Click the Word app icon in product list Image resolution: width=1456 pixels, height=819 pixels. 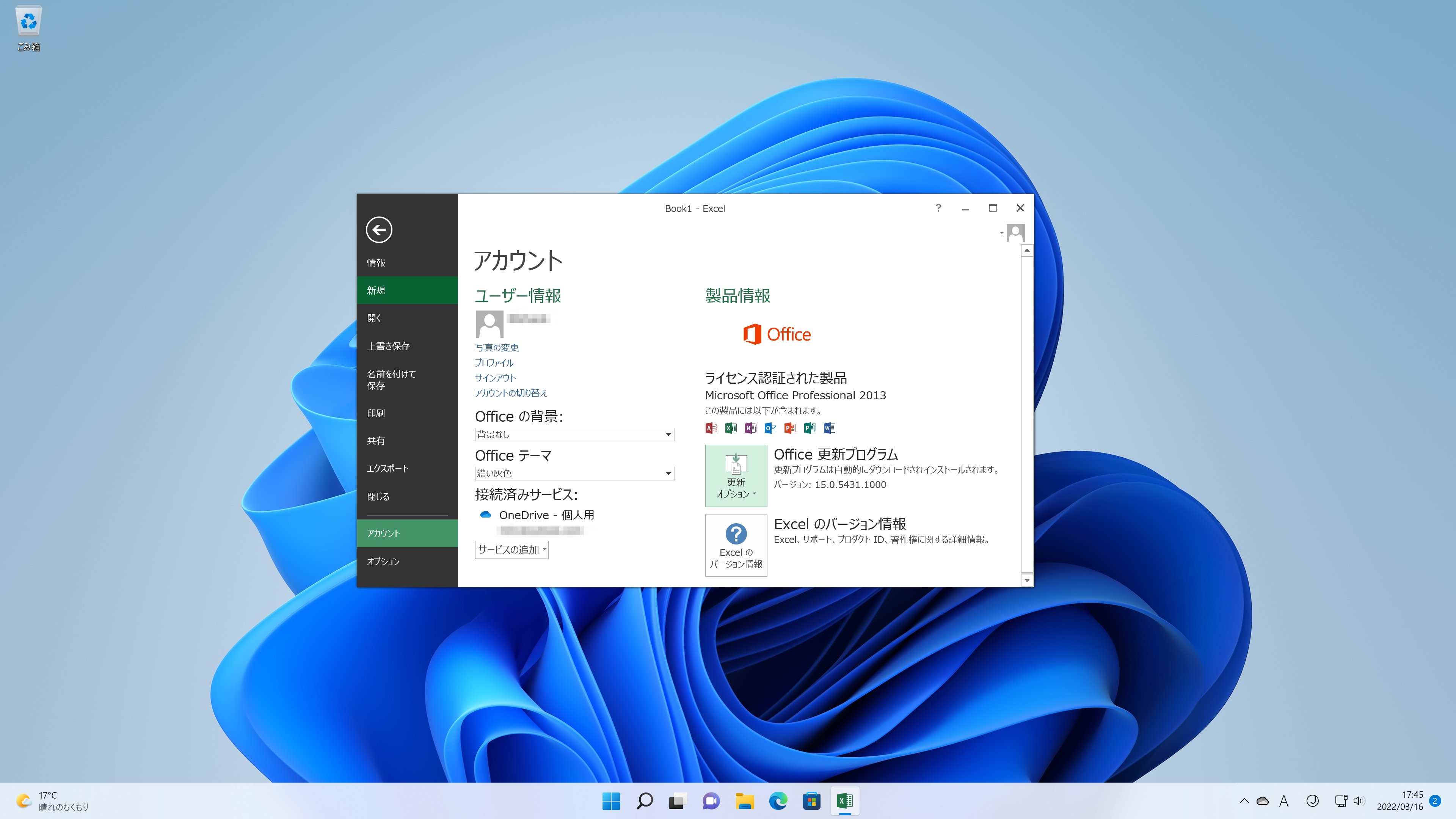(830, 428)
